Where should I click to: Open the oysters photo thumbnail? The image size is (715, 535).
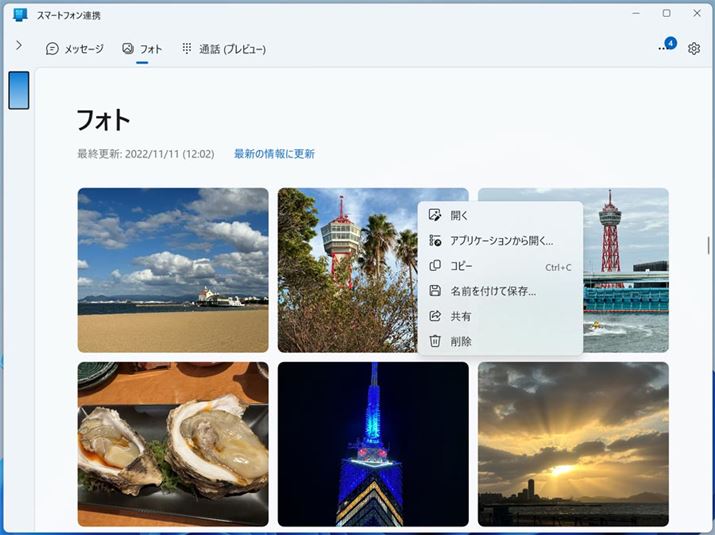(173, 444)
